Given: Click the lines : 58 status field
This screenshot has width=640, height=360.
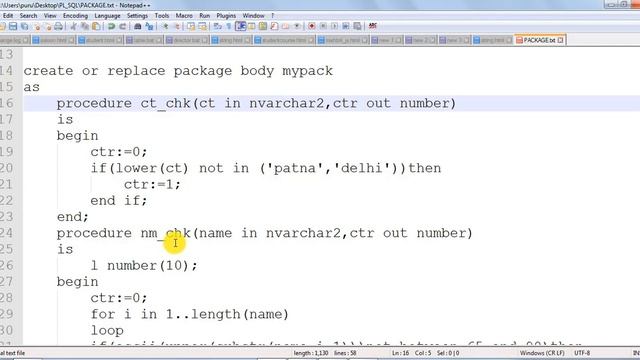Looking at the screenshot, I should point(345,353).
